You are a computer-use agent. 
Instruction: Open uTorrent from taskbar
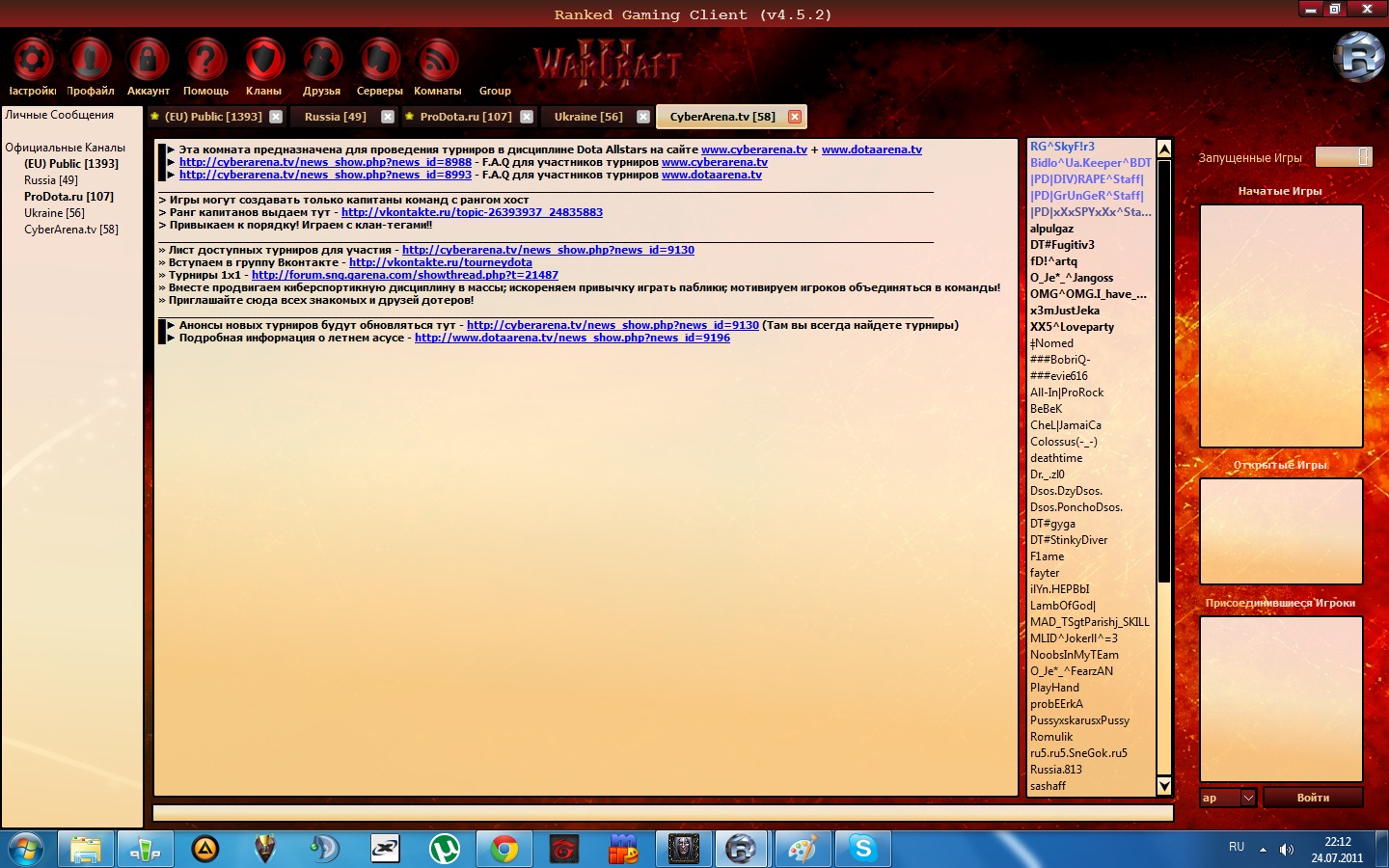(445, 850)
